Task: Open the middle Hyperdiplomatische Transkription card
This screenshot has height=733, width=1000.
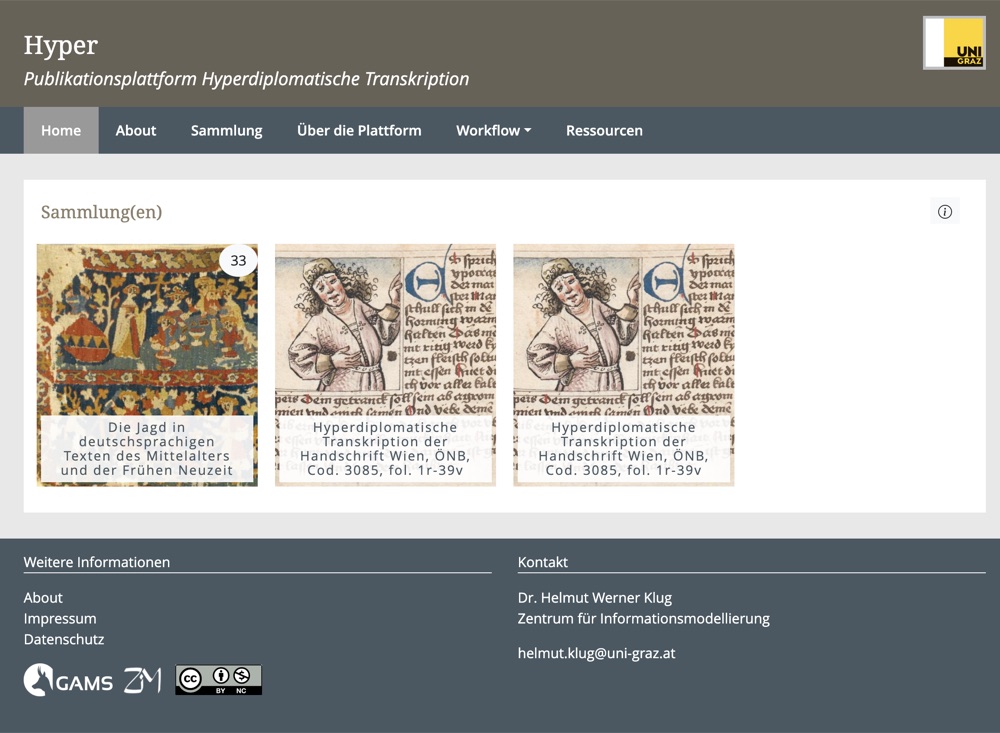Action: tap(385, 365)
